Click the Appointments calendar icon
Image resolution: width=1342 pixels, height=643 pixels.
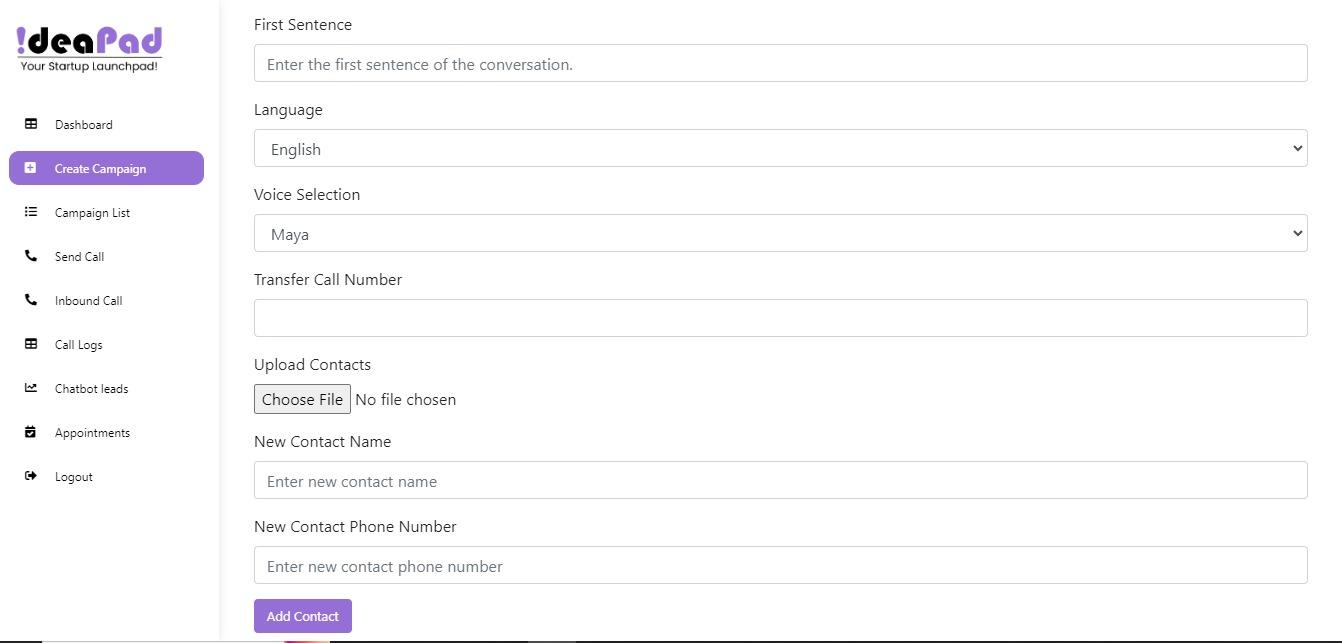31,432
